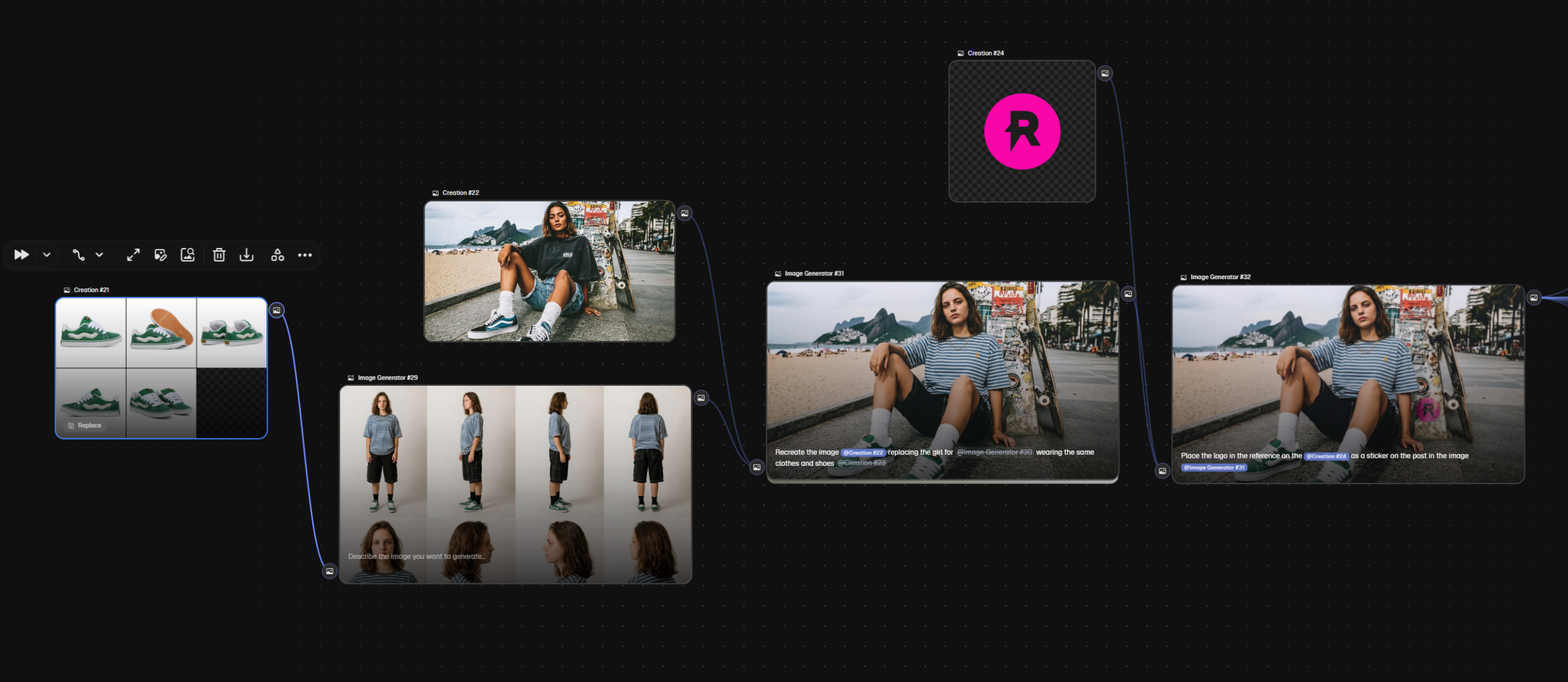Open the three-dot more options menu
This screenshot has height=682, width=1568.
click(x=305, y=255)
